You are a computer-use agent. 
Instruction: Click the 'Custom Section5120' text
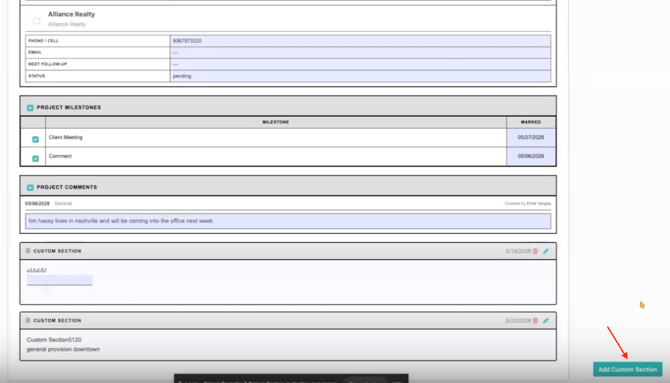pyautogui.click(x=54, y=340)
